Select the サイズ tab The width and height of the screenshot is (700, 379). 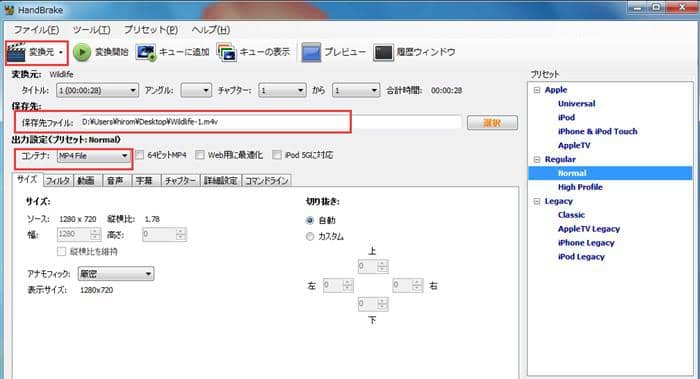pos(28,179)
